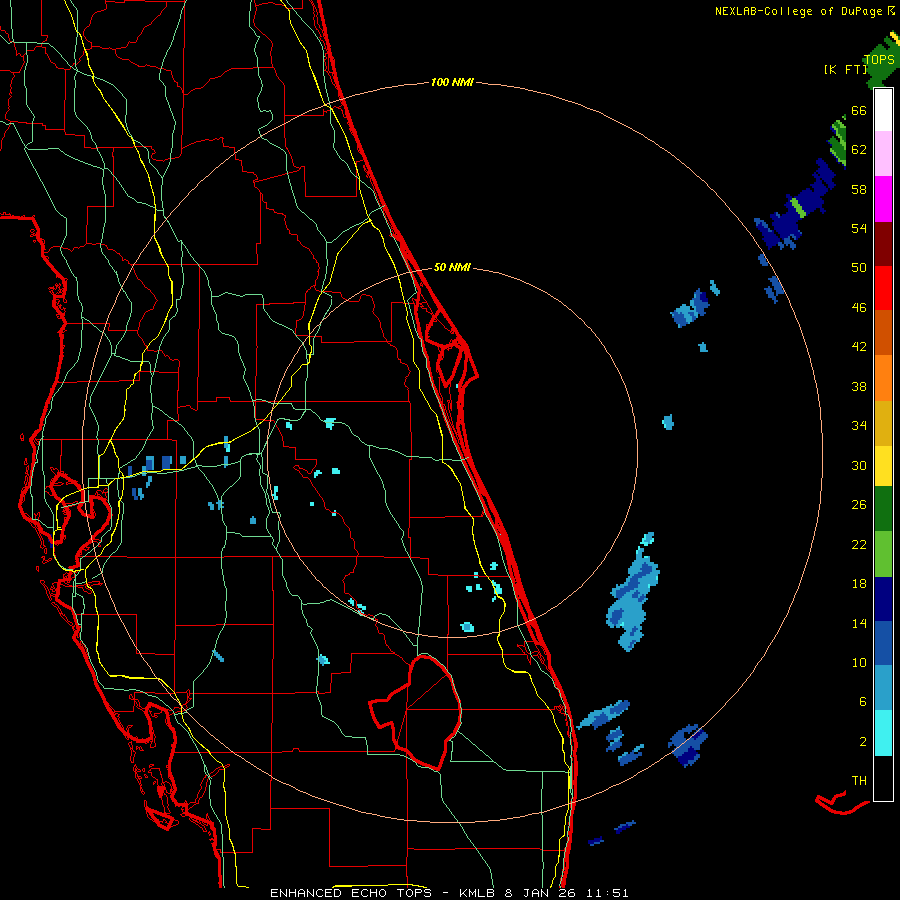The width and height of the screenshot is (900, 900).
Task: Select the medium blue legend swatch
Action: [x=883, y=643]
